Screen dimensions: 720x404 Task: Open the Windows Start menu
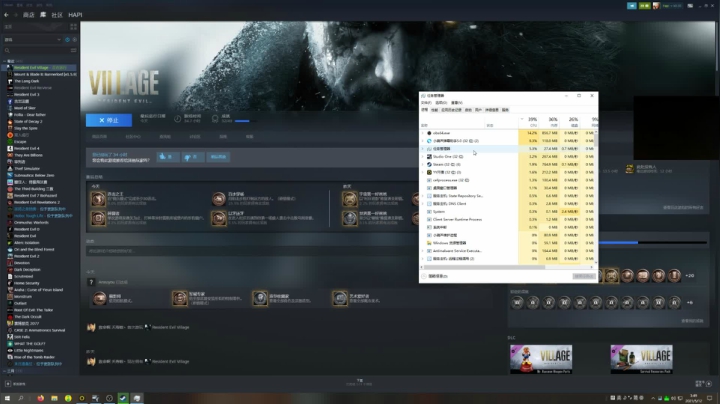coord(7,398)
